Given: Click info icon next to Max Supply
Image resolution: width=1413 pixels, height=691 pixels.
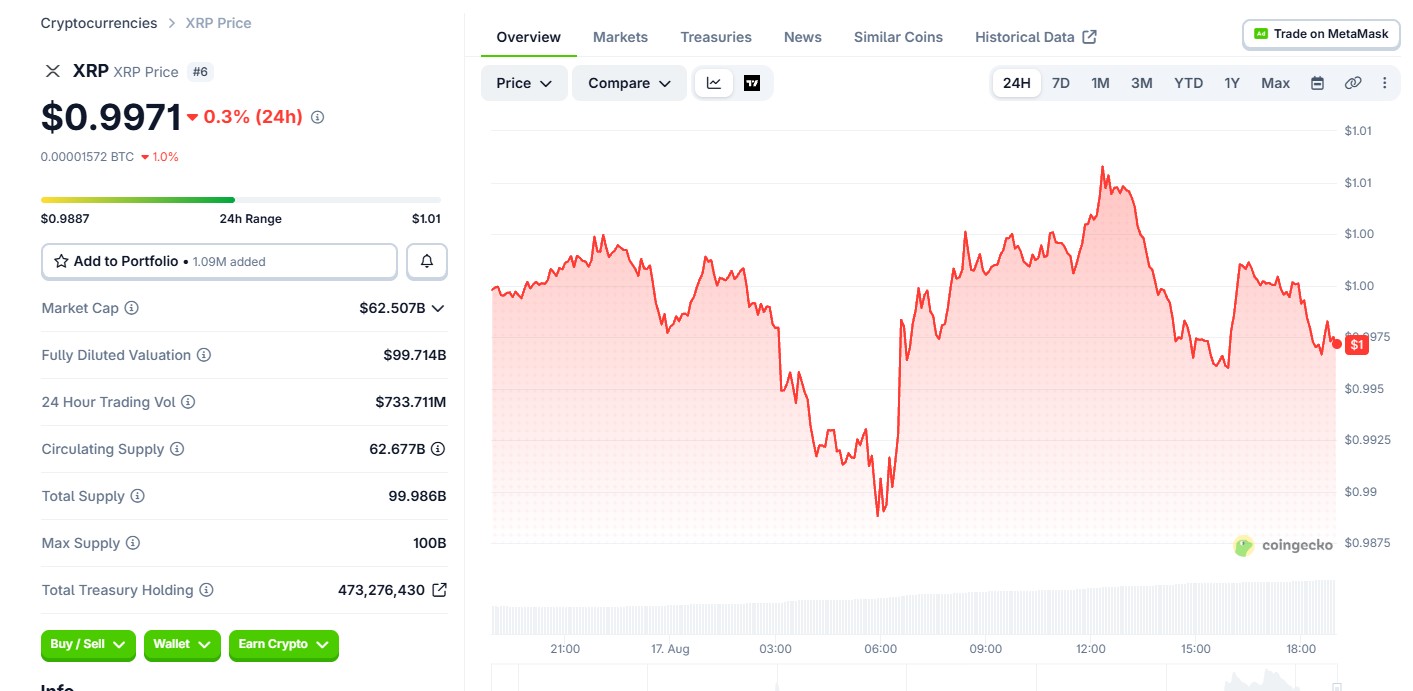Looking at the screenshot, I should (x=133, y=543).
